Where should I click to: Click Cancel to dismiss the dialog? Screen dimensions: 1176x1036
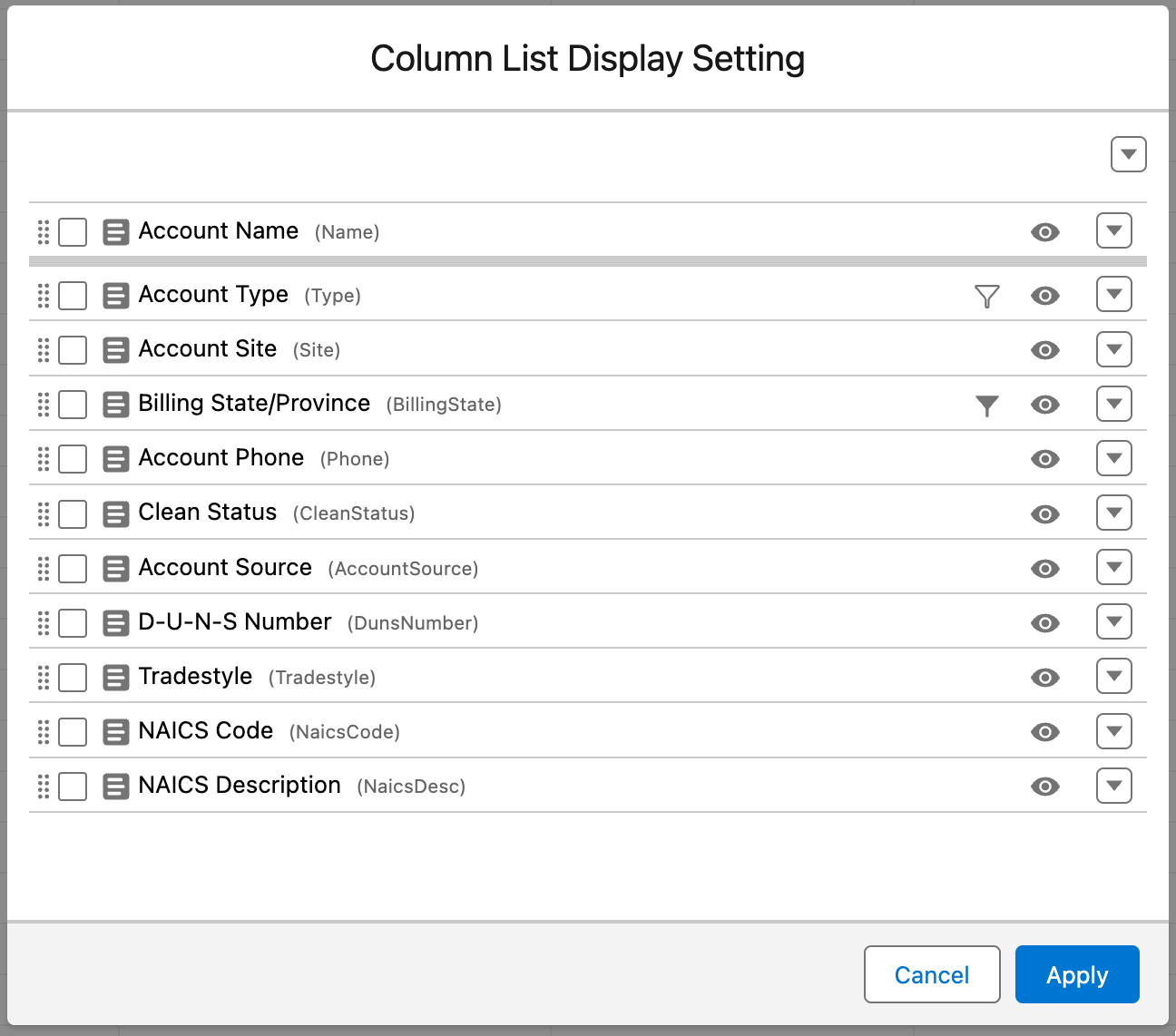tap(931, 974)
